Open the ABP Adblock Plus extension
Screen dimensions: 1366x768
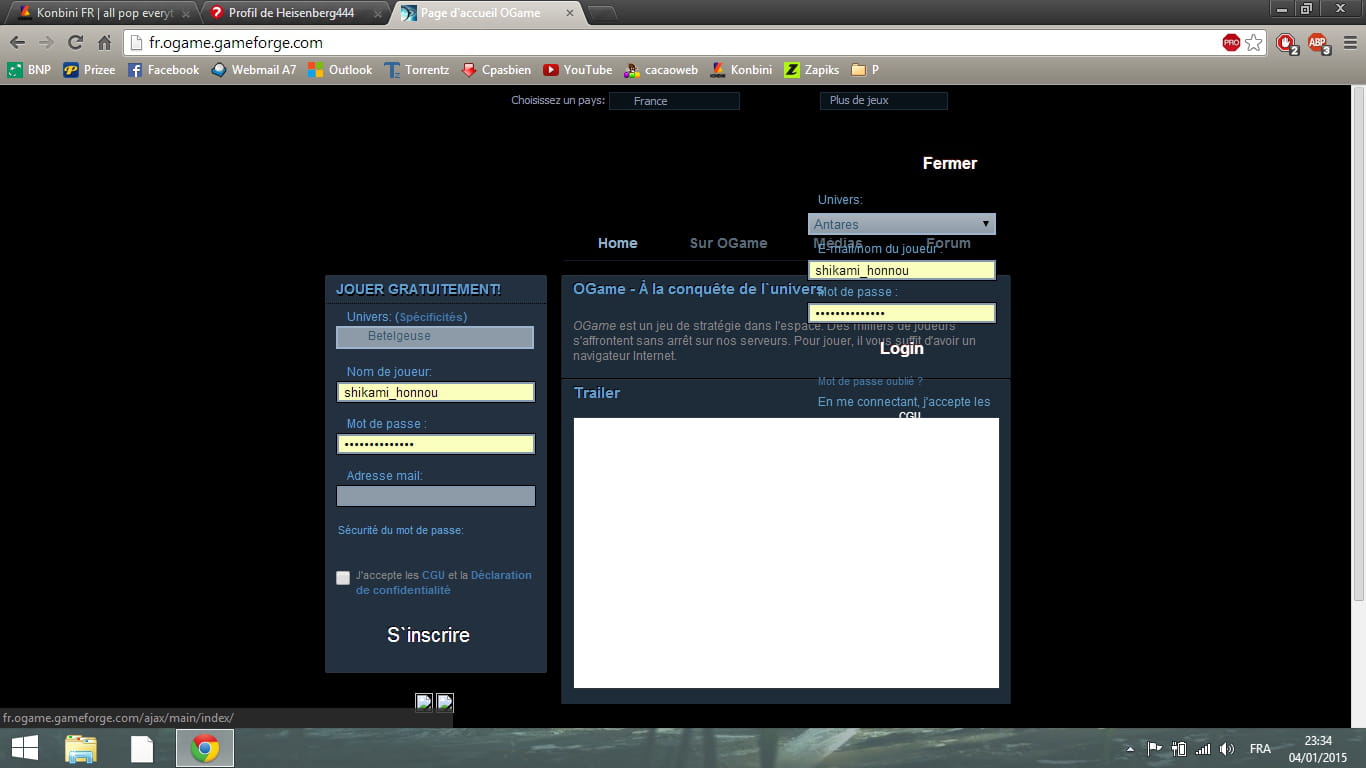point(1318,43)
